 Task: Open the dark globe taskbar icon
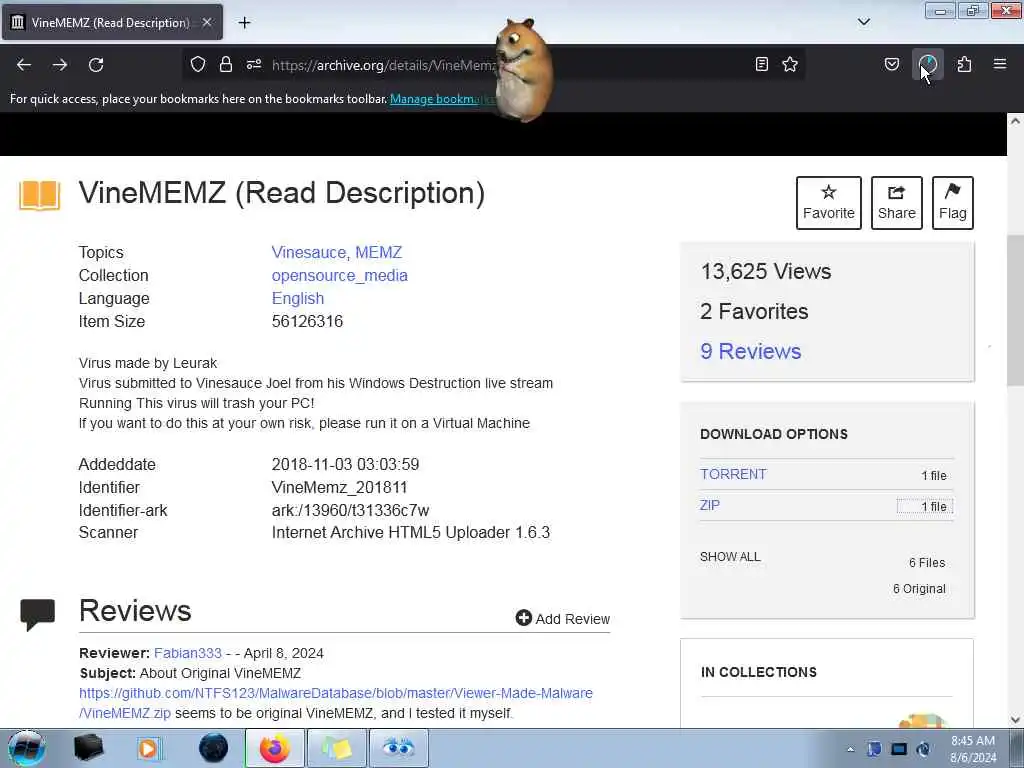point(214,748)
